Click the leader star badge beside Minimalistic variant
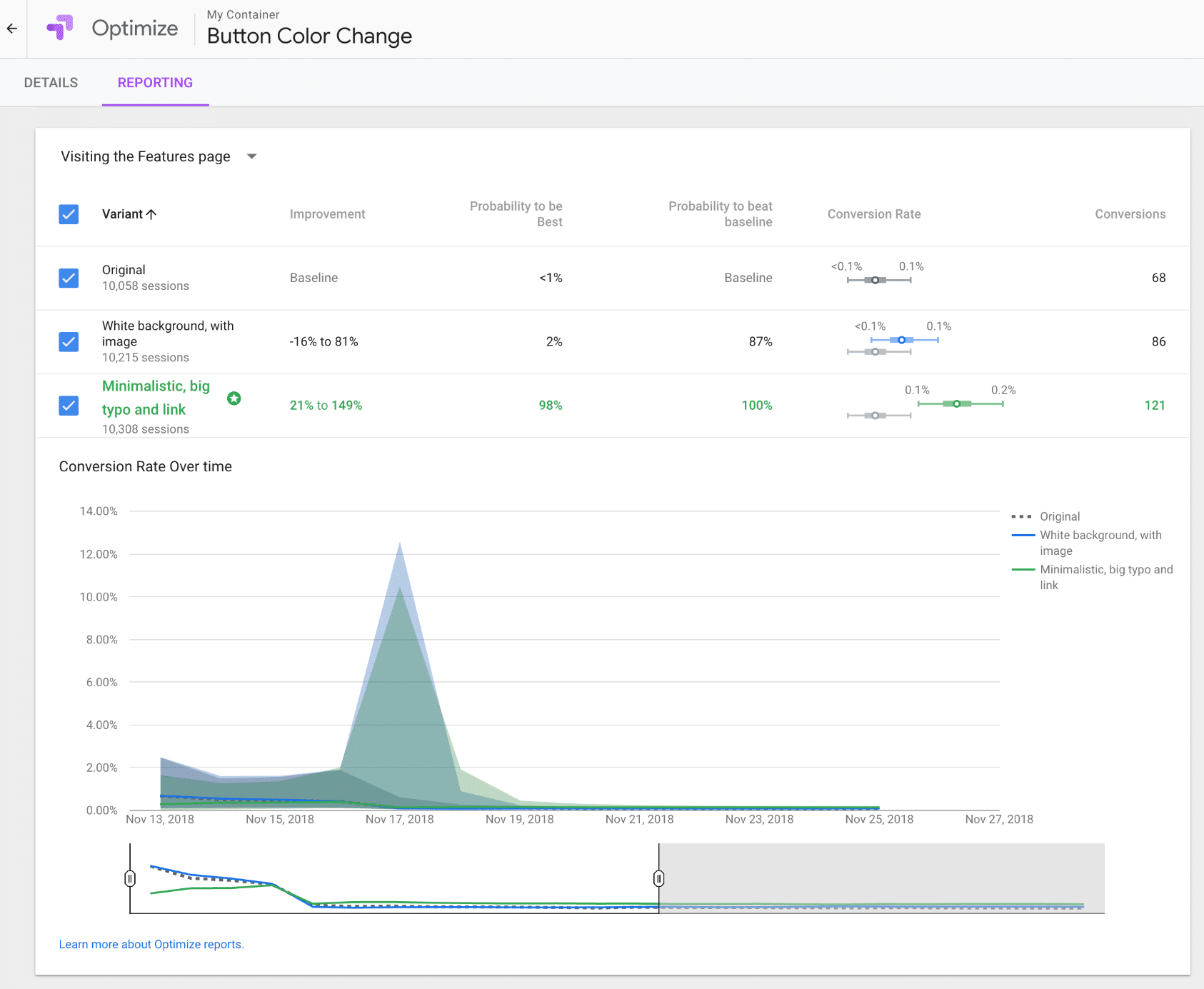Screen dimensions: 1204x989 coord(234,398)
